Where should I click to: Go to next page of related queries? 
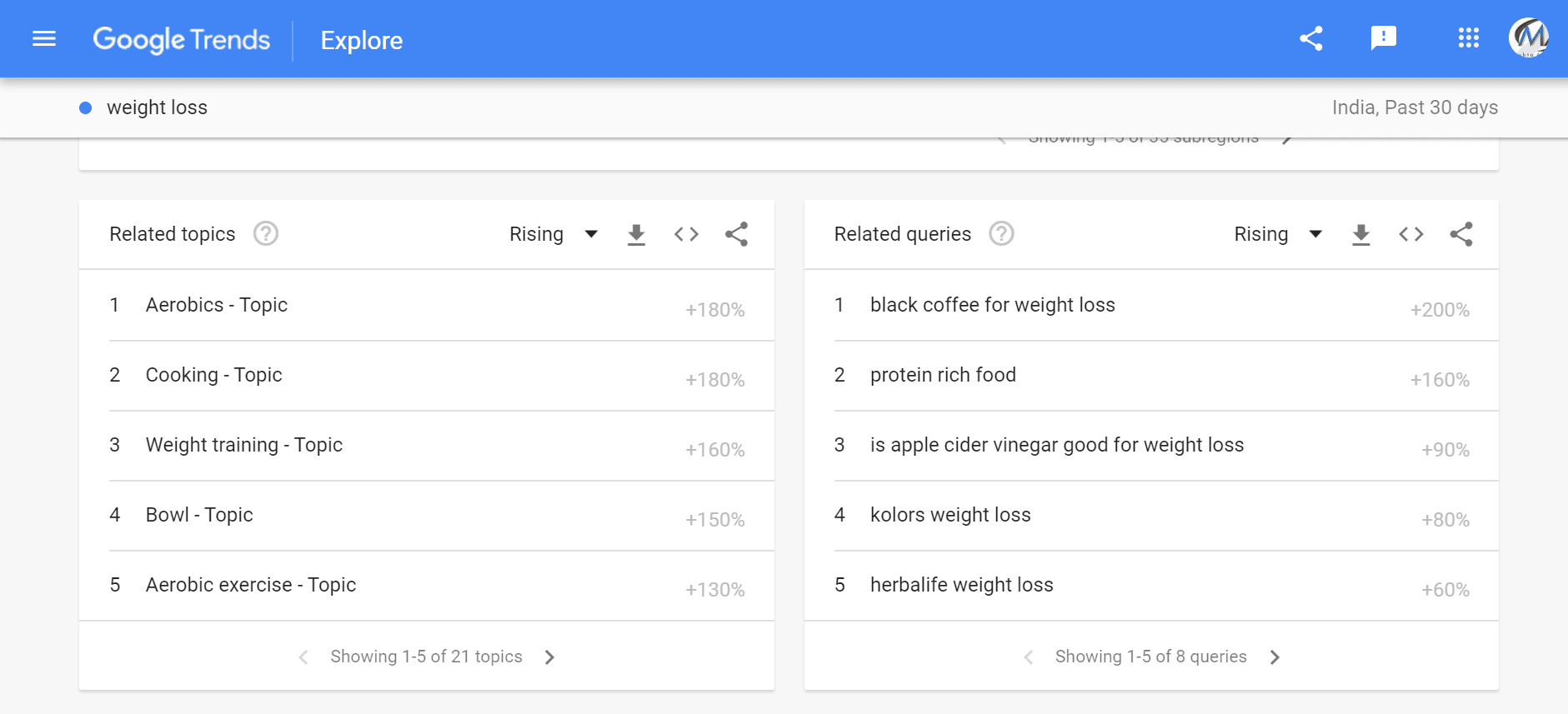[x=1275, y=657]
